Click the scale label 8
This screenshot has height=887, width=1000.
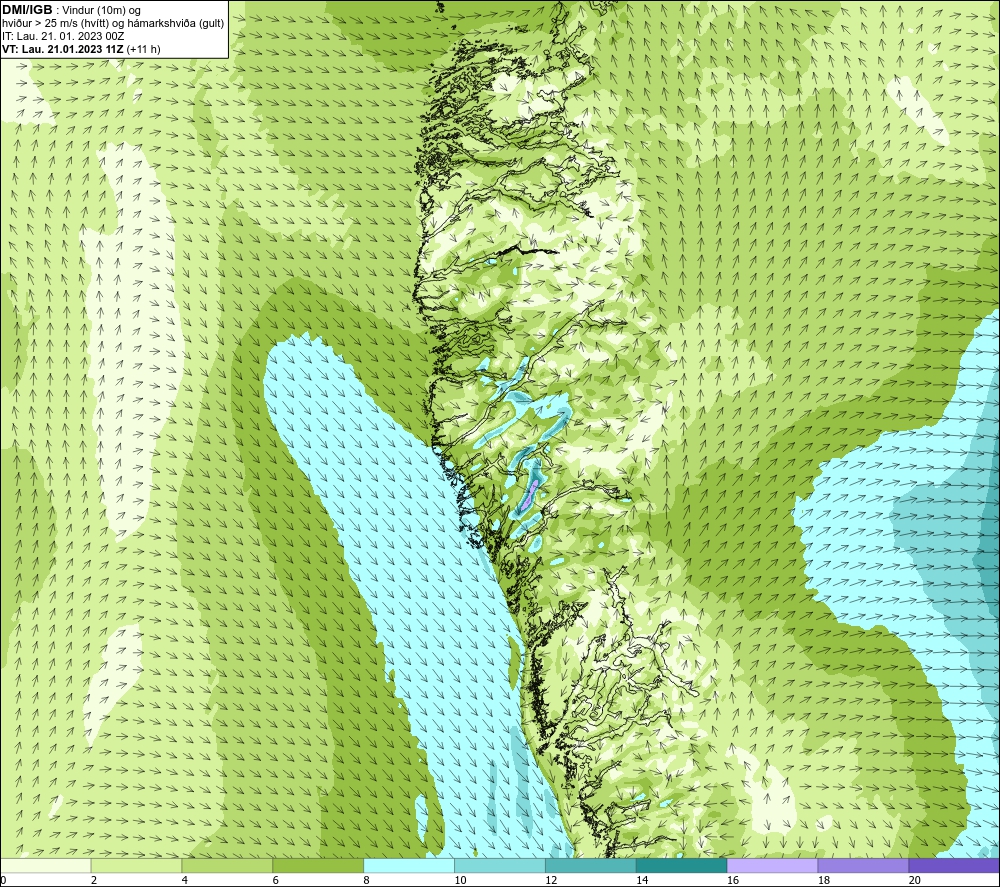367,880
